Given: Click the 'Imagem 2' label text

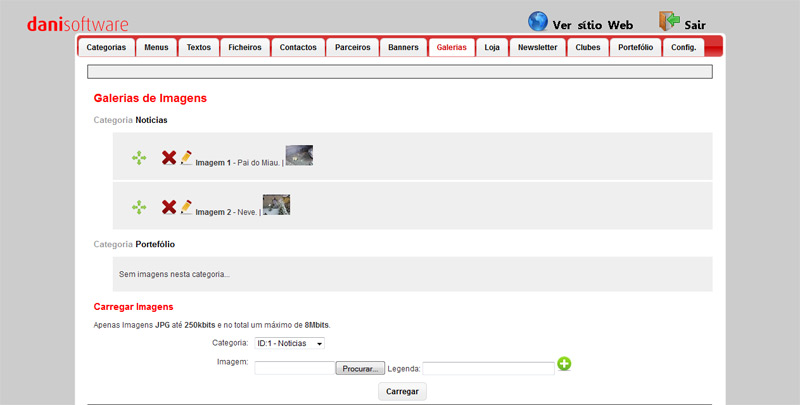Looking at the screenshot, I should click(213, 212).
